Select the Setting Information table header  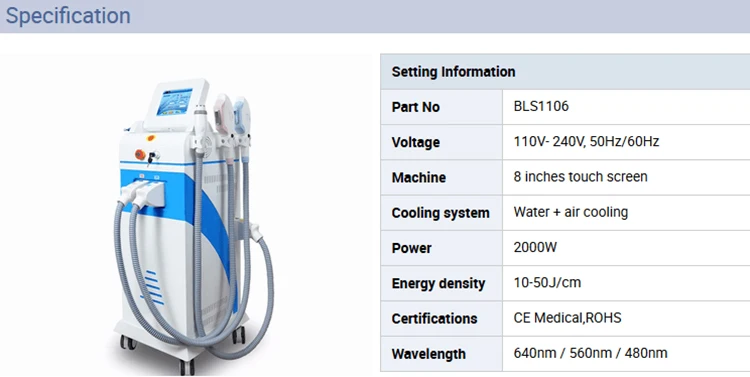coord(453,72)
